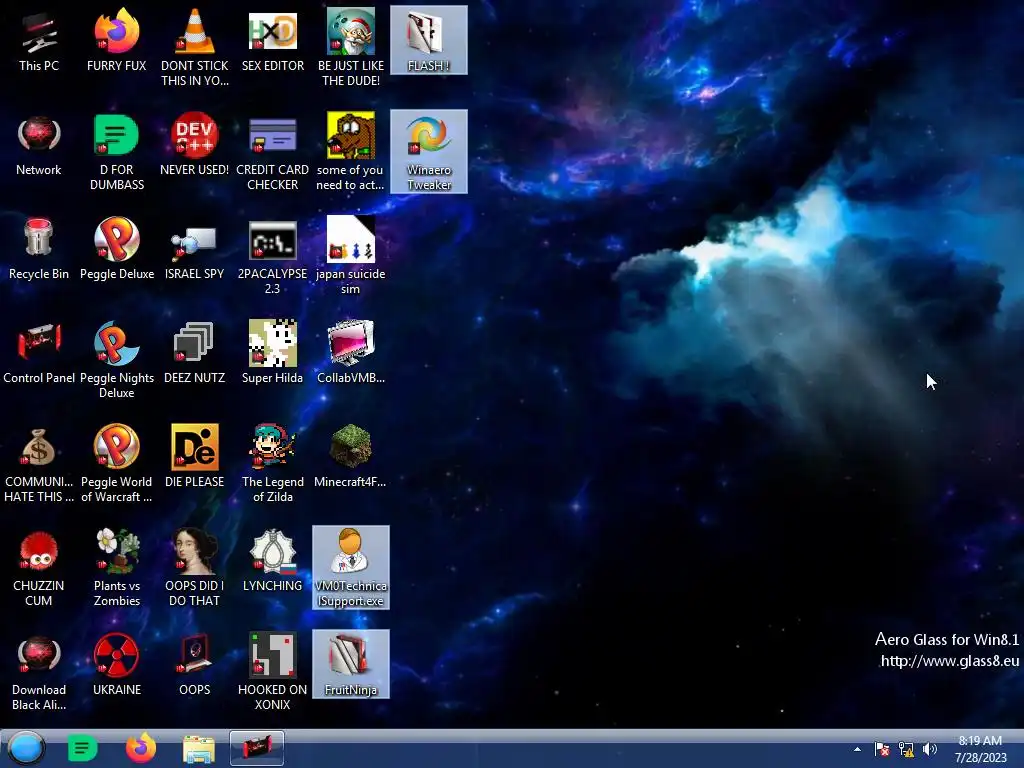Select the Download Black Ali... icon
The image size is (1024, 768).
tap(39, 671)
